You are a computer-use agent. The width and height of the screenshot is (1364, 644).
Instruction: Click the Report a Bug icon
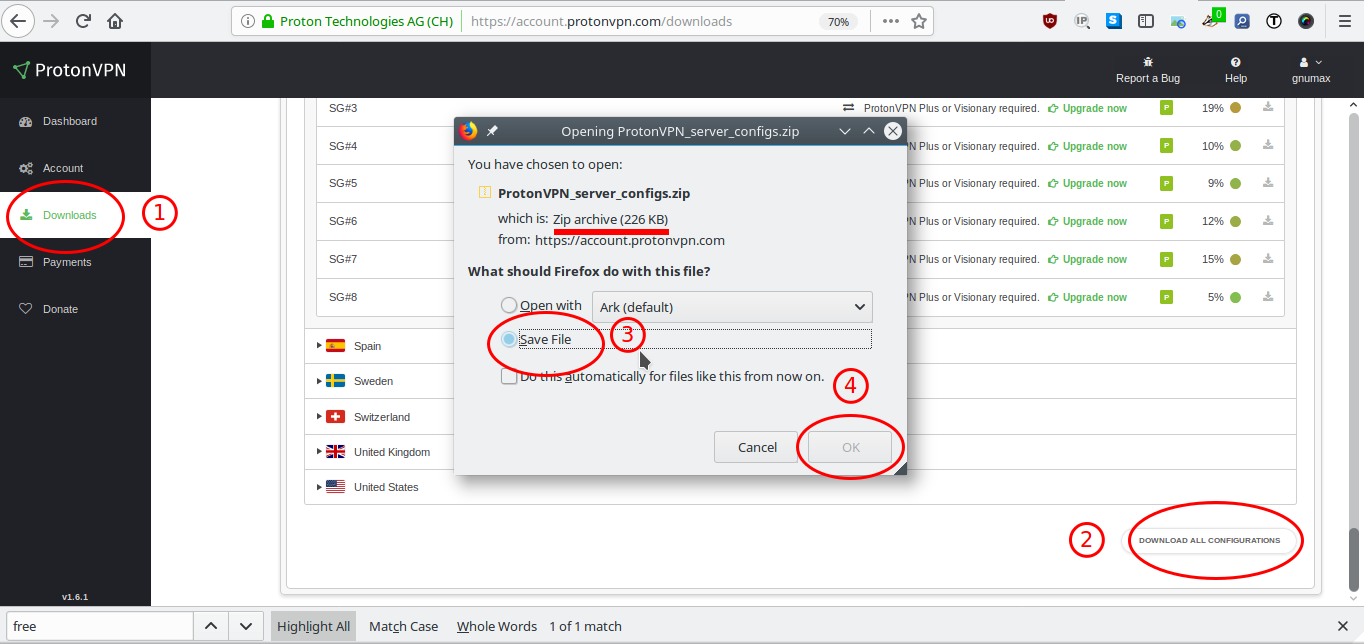coord(1148,62)
